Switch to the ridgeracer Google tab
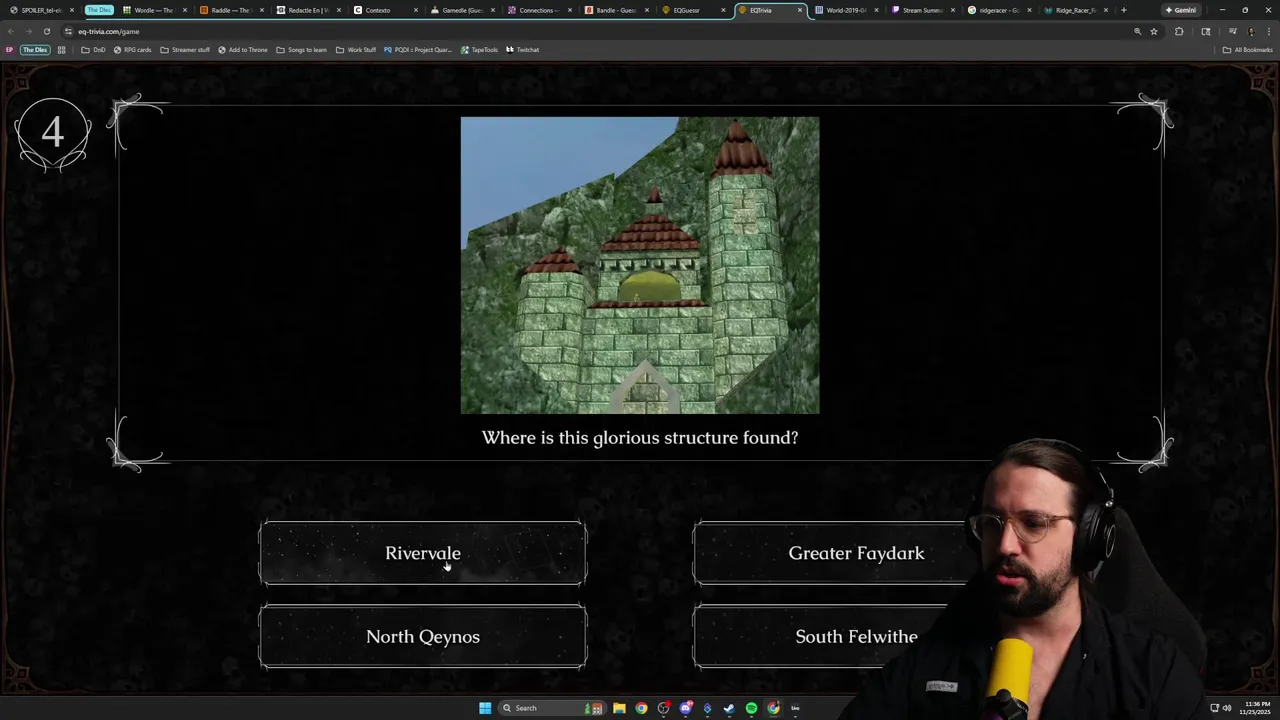The image size is (1280, 720). click(999, 10)
